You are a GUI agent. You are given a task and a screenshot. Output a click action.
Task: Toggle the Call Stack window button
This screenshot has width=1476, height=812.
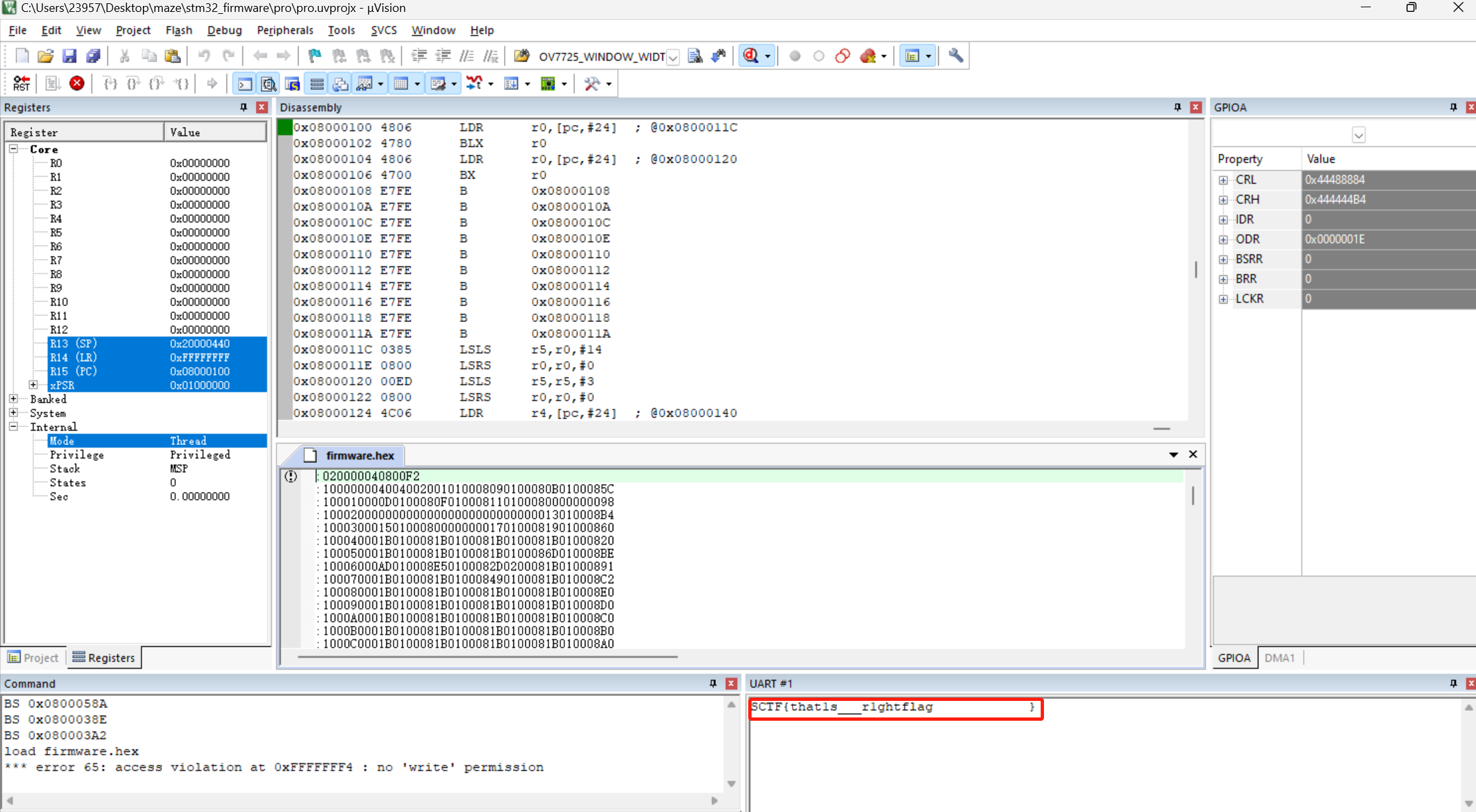coord(341,84)
